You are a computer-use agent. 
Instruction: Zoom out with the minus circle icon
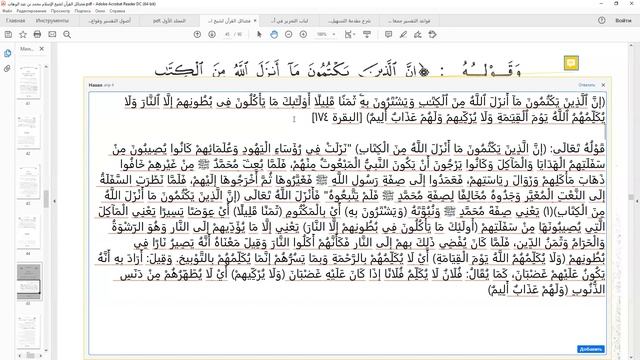pos(289,35)
